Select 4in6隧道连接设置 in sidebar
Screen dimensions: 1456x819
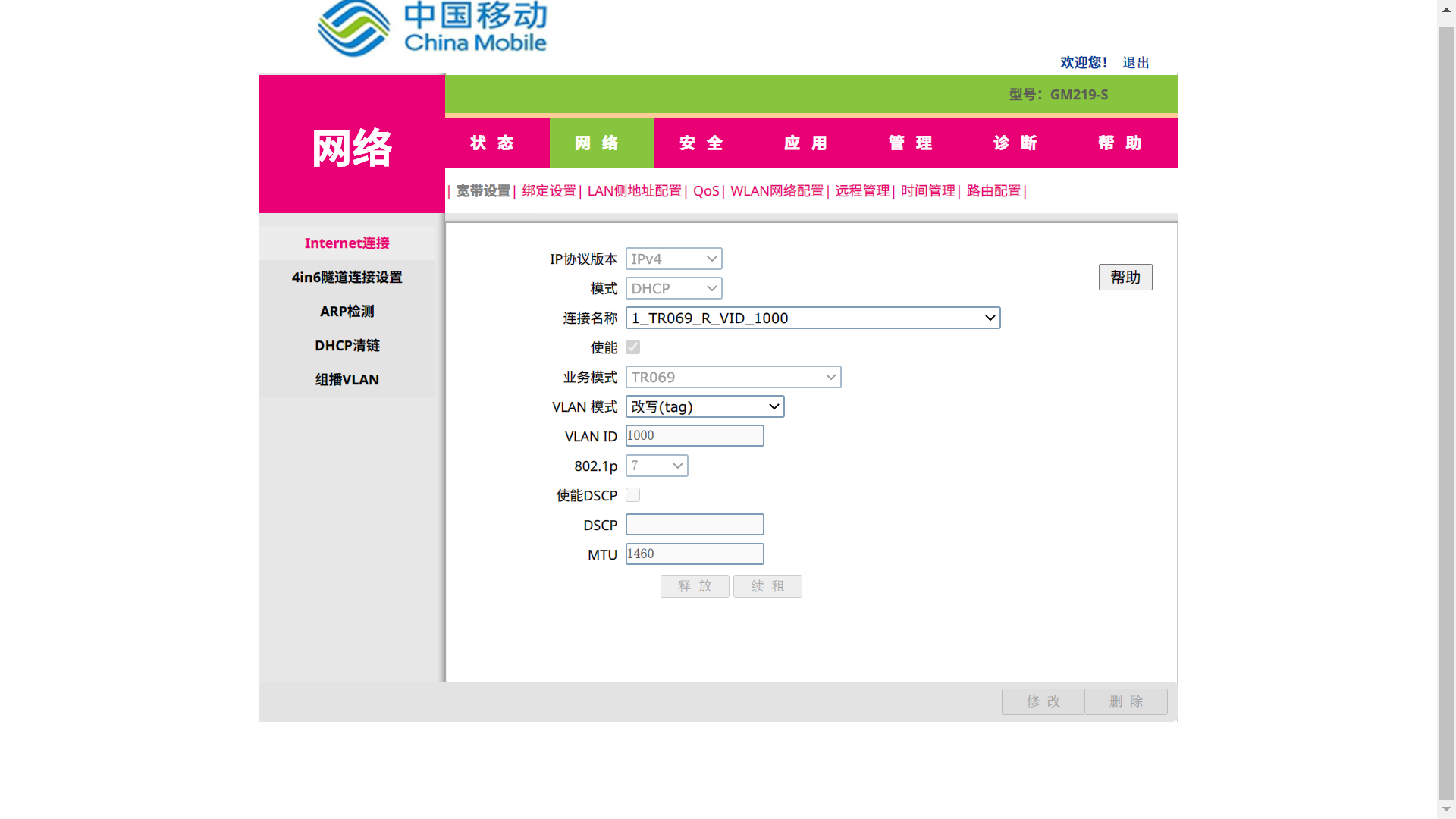pos(347,277)
